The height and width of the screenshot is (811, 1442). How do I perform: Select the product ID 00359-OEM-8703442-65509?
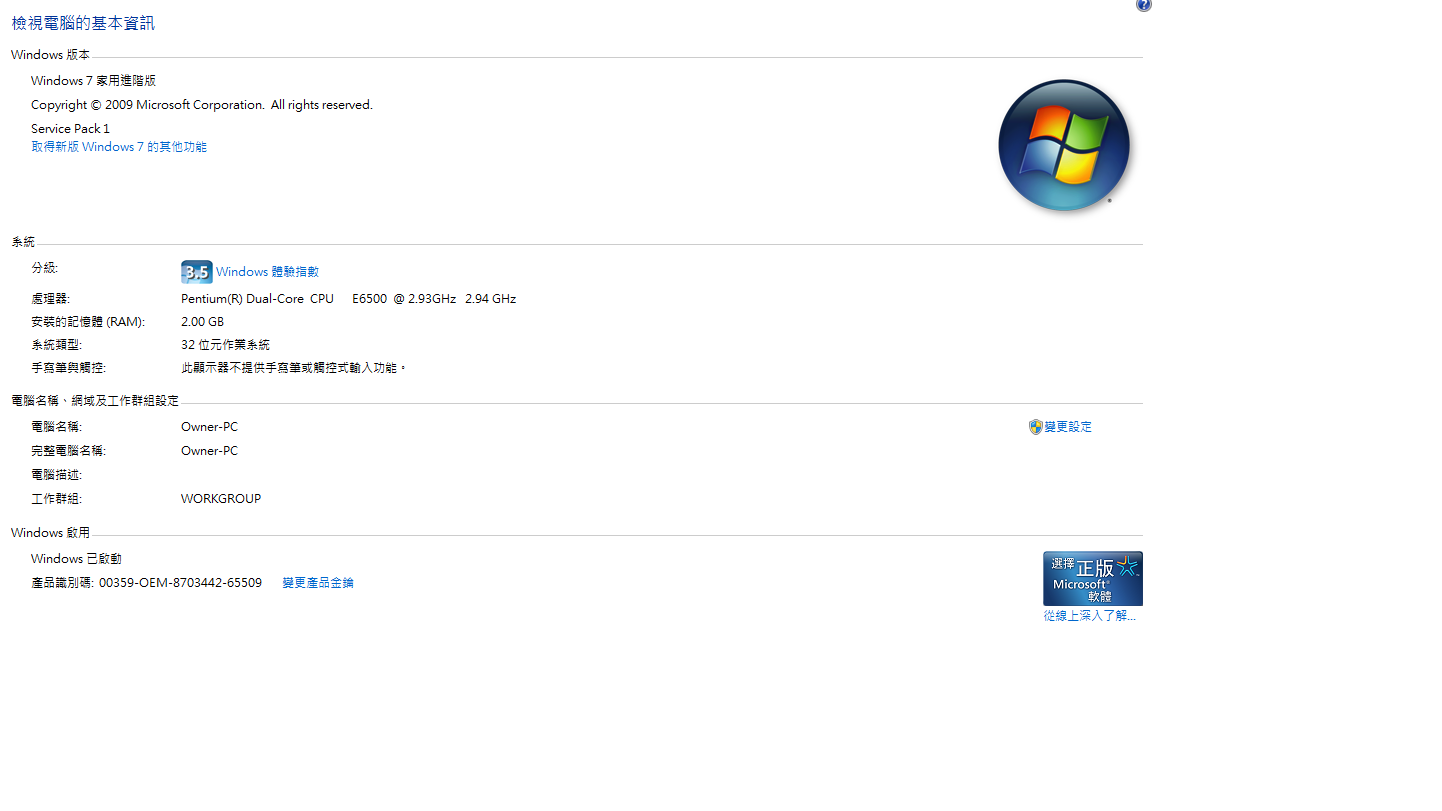[180, 583]
